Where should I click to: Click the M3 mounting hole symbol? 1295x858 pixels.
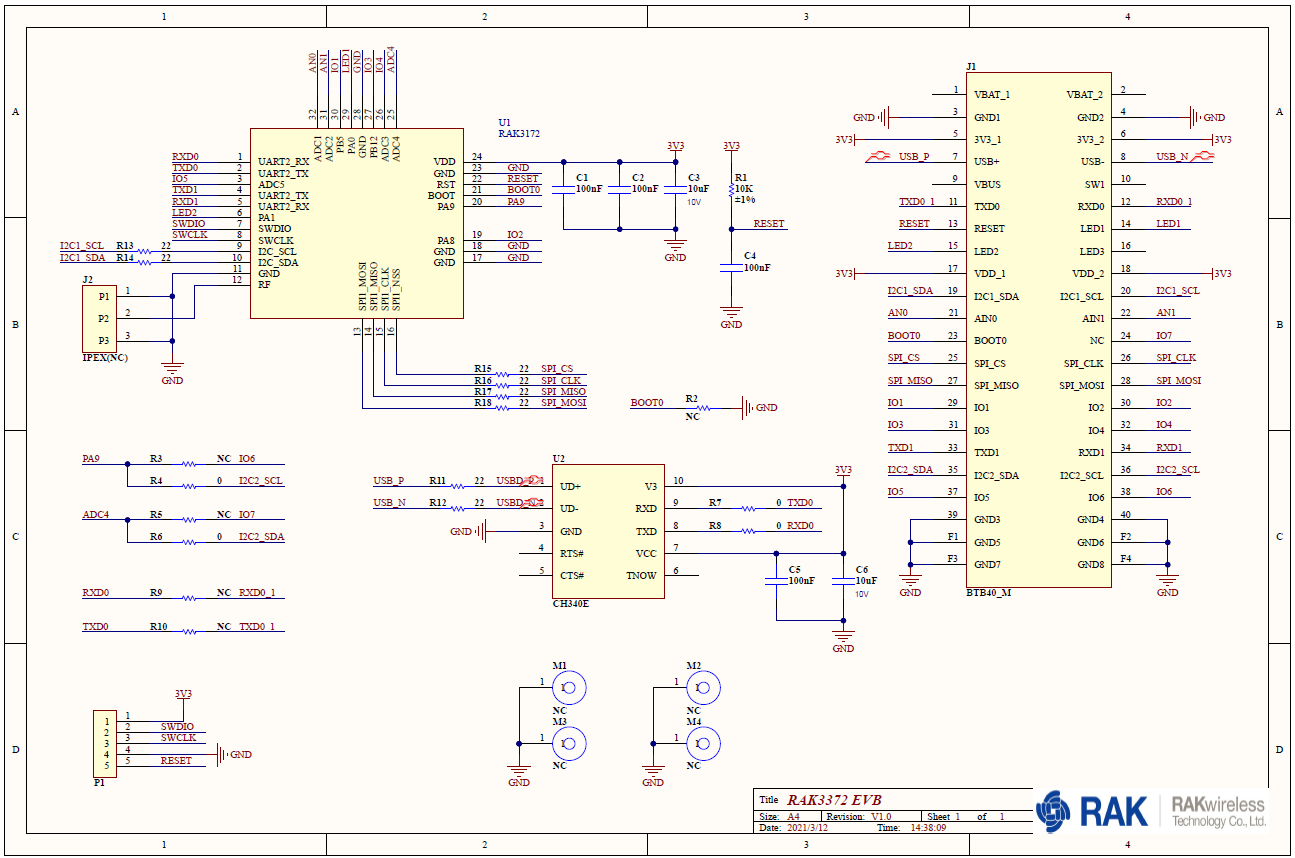coord(569,743)
